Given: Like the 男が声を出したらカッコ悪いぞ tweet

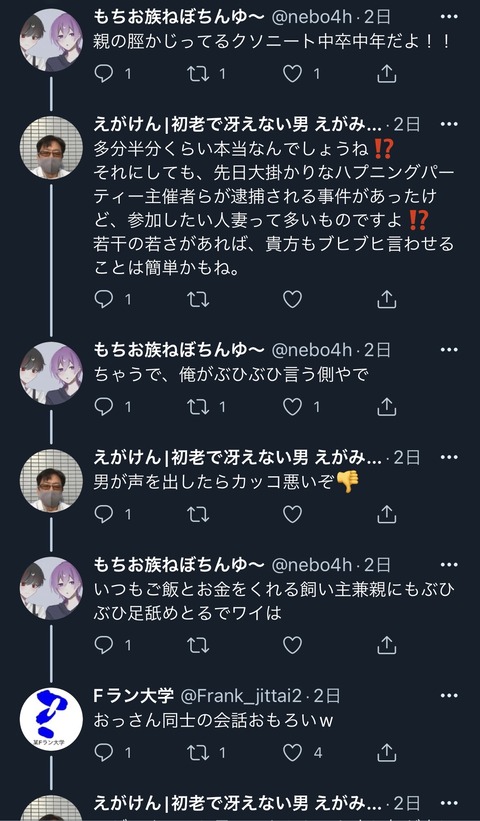Looking at the screenshot, I should pyautogui.click(x=293, y=514).
